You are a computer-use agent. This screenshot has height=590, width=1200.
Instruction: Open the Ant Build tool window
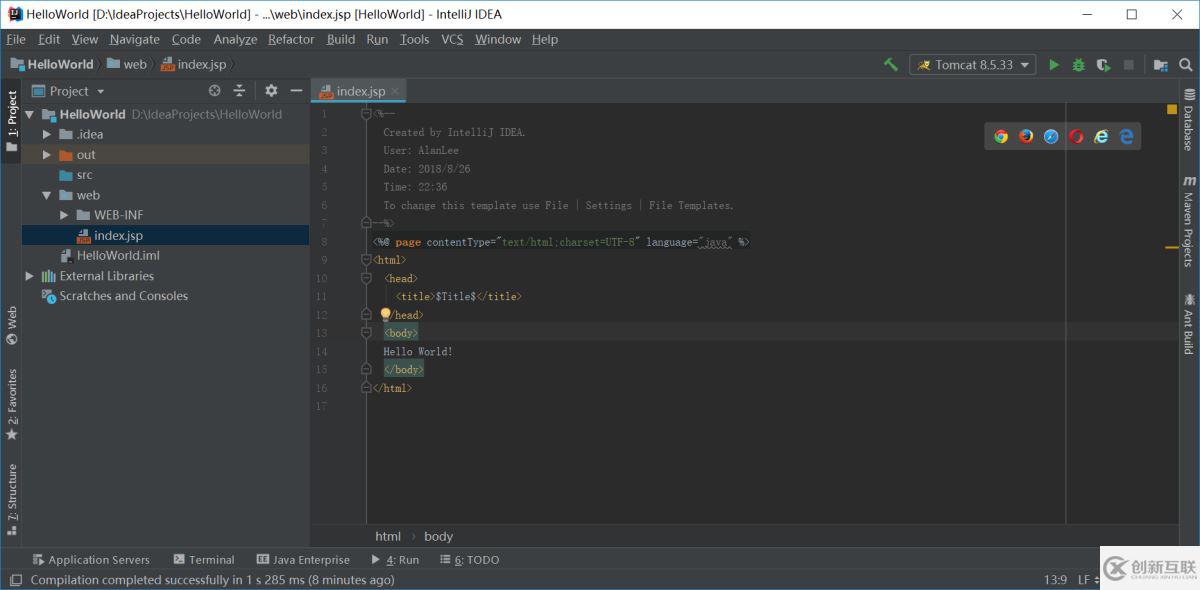(1189, 323)
